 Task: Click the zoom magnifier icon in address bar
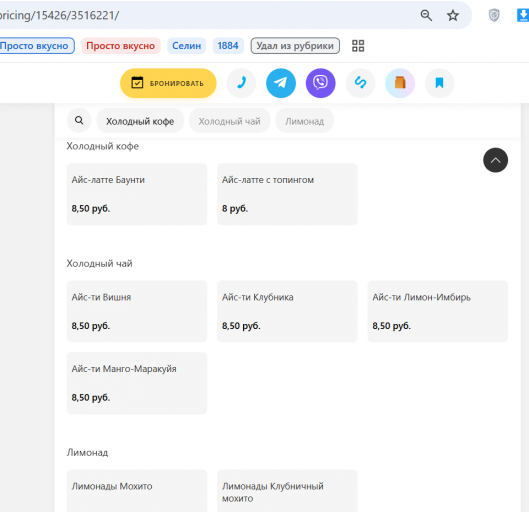[426, 15]
